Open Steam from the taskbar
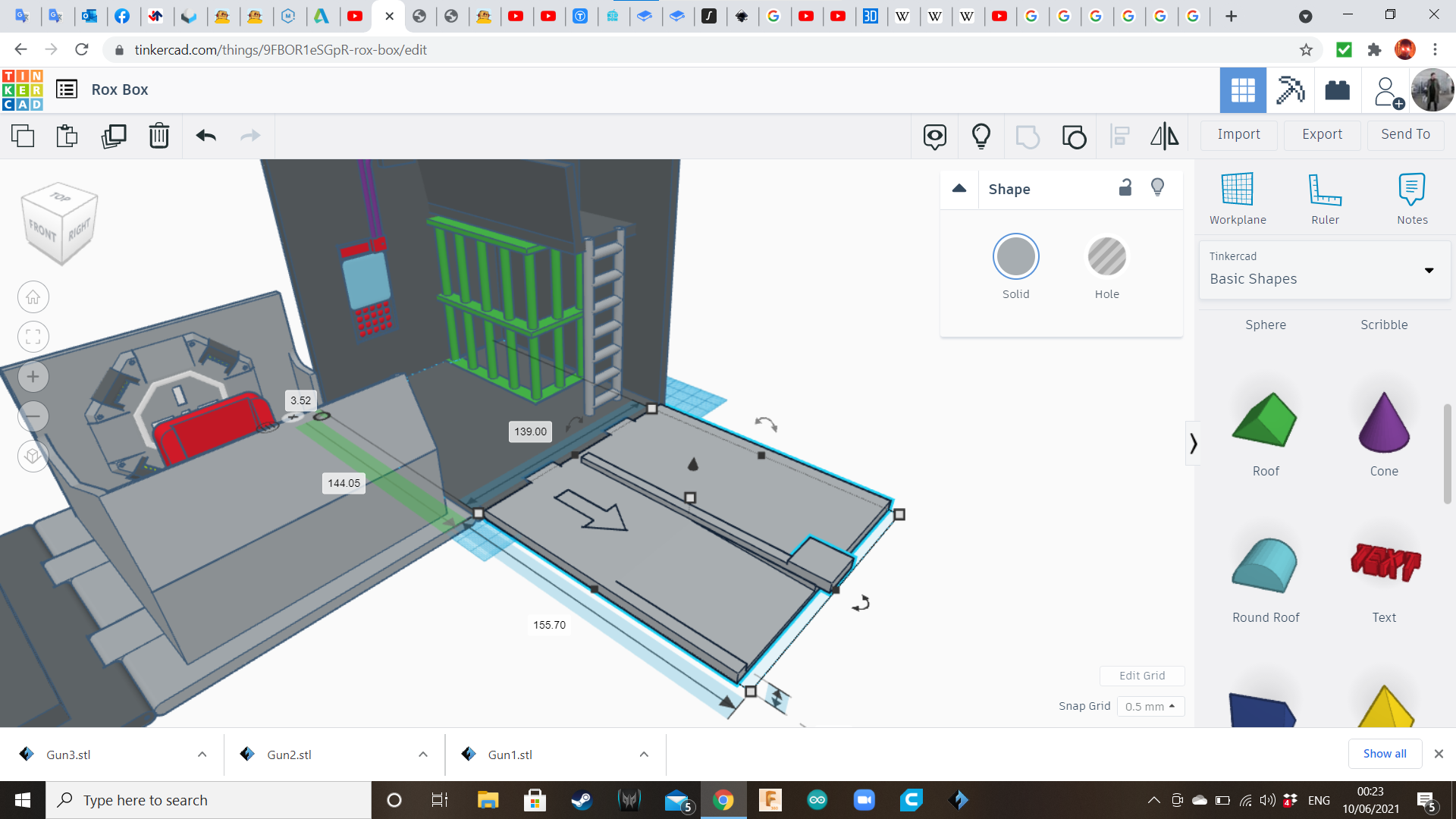 (582, 800)
